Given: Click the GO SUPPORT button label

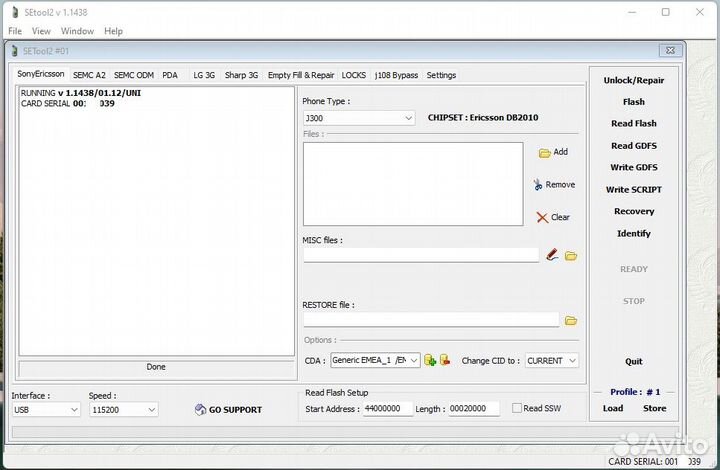Looking at the screenshot, I should pos(236,410).
